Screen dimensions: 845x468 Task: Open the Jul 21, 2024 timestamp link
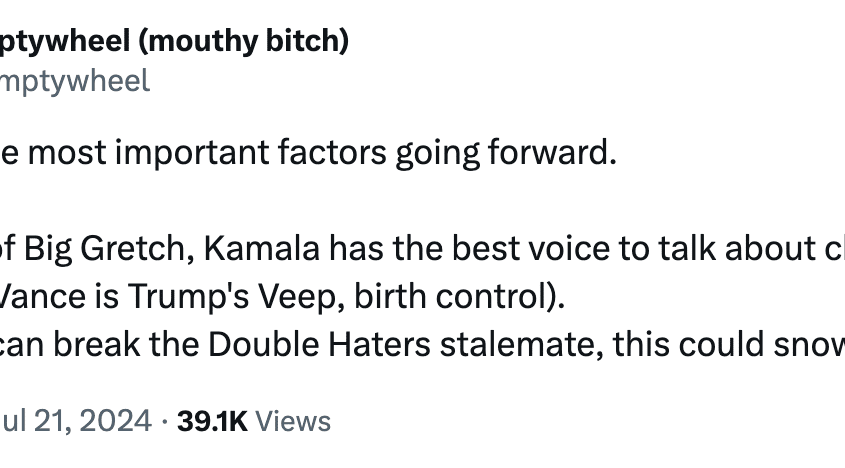[75, 421]
